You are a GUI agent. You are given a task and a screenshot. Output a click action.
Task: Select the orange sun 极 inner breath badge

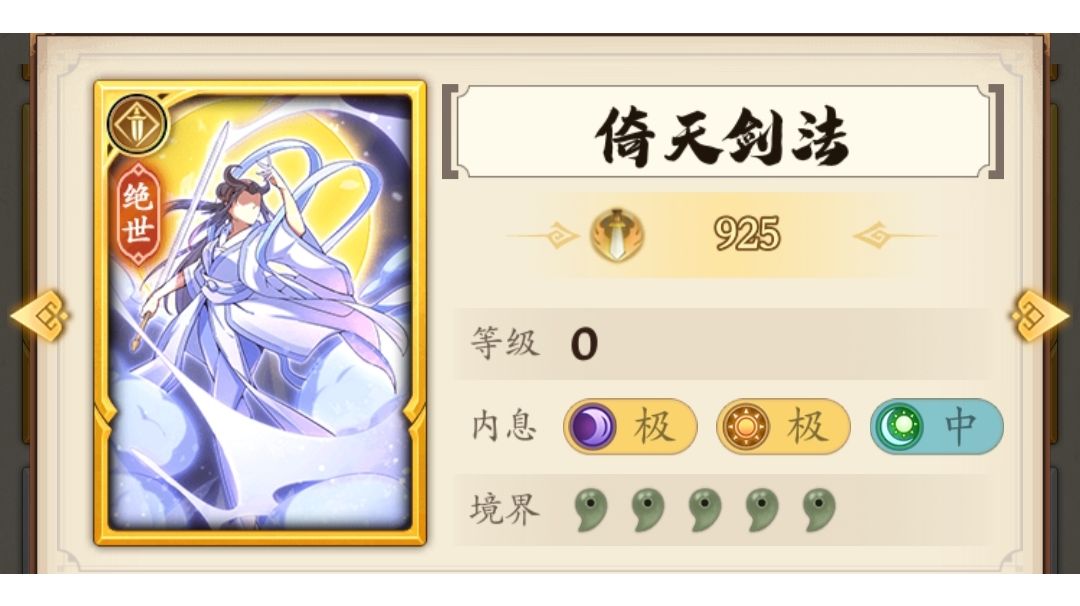[784, 426]
